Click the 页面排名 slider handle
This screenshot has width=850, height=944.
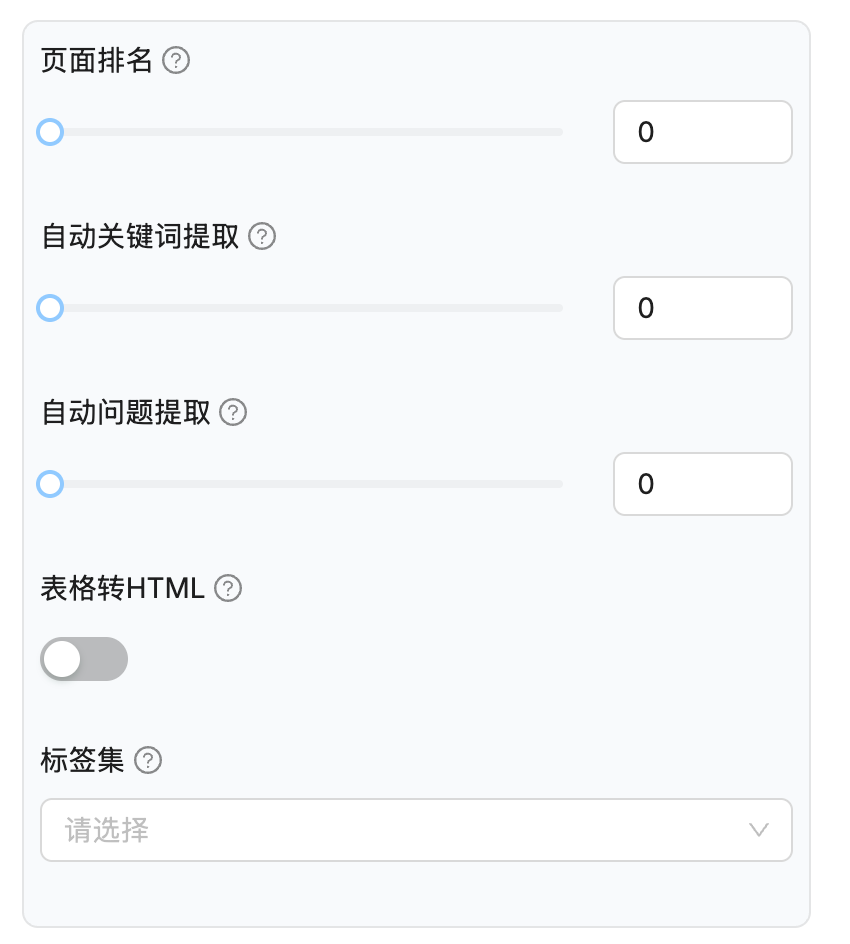50,132
